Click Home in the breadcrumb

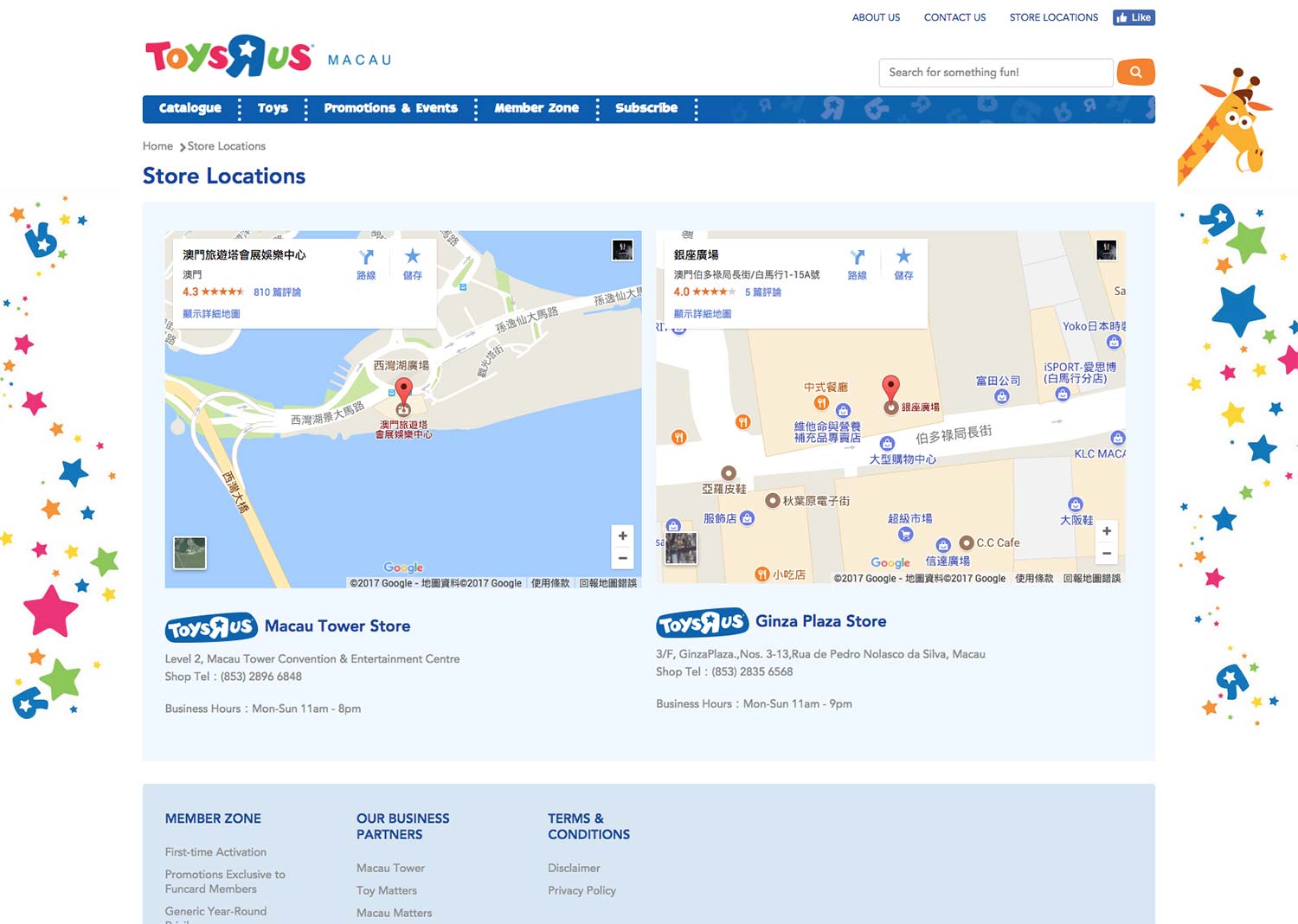[x=157, y=146]
